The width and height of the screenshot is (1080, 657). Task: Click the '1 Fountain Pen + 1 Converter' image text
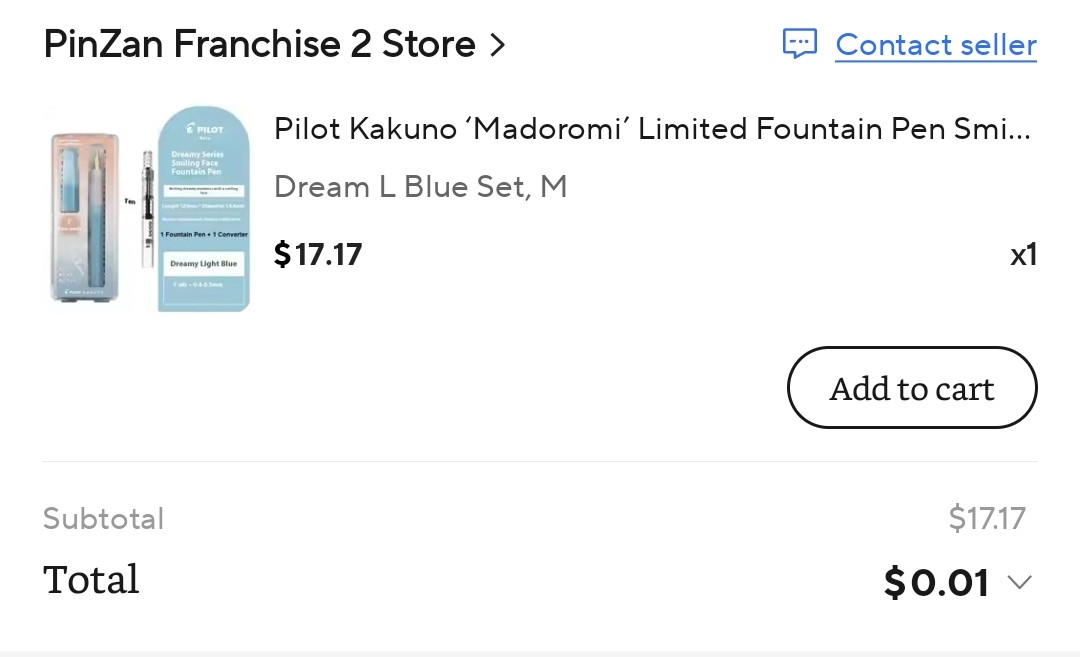[x=203, y=234]
